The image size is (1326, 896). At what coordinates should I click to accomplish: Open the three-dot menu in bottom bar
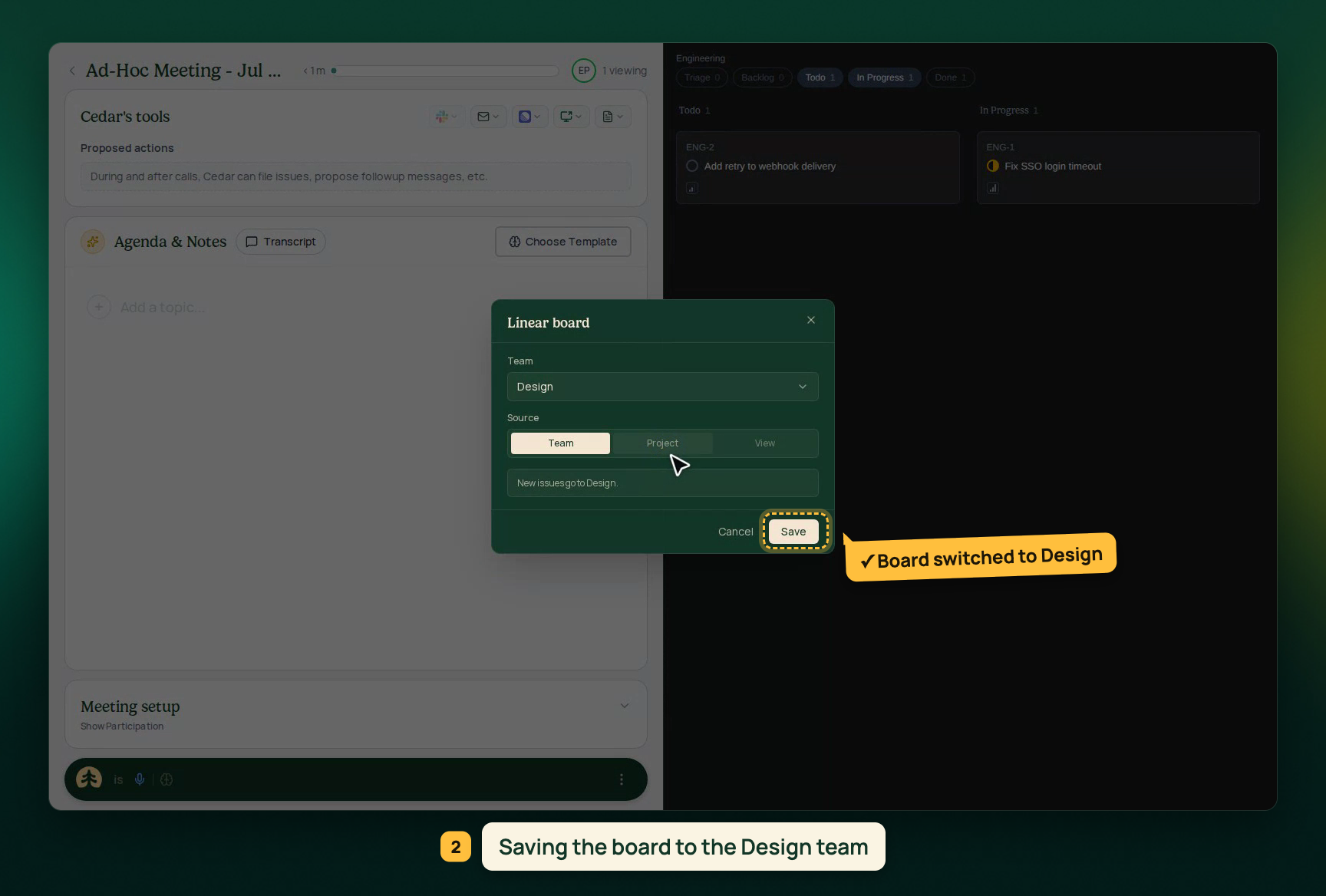tap(622, 779)
